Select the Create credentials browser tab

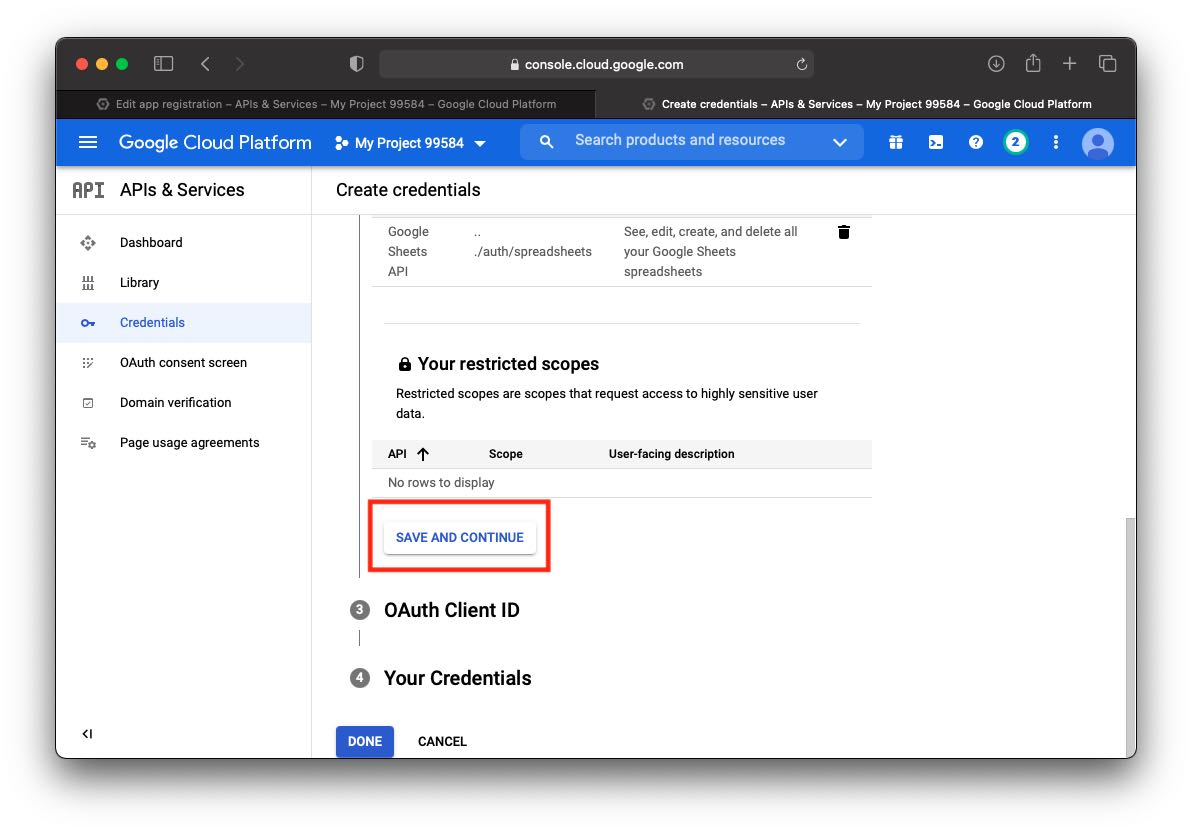(x=866, y=104)
